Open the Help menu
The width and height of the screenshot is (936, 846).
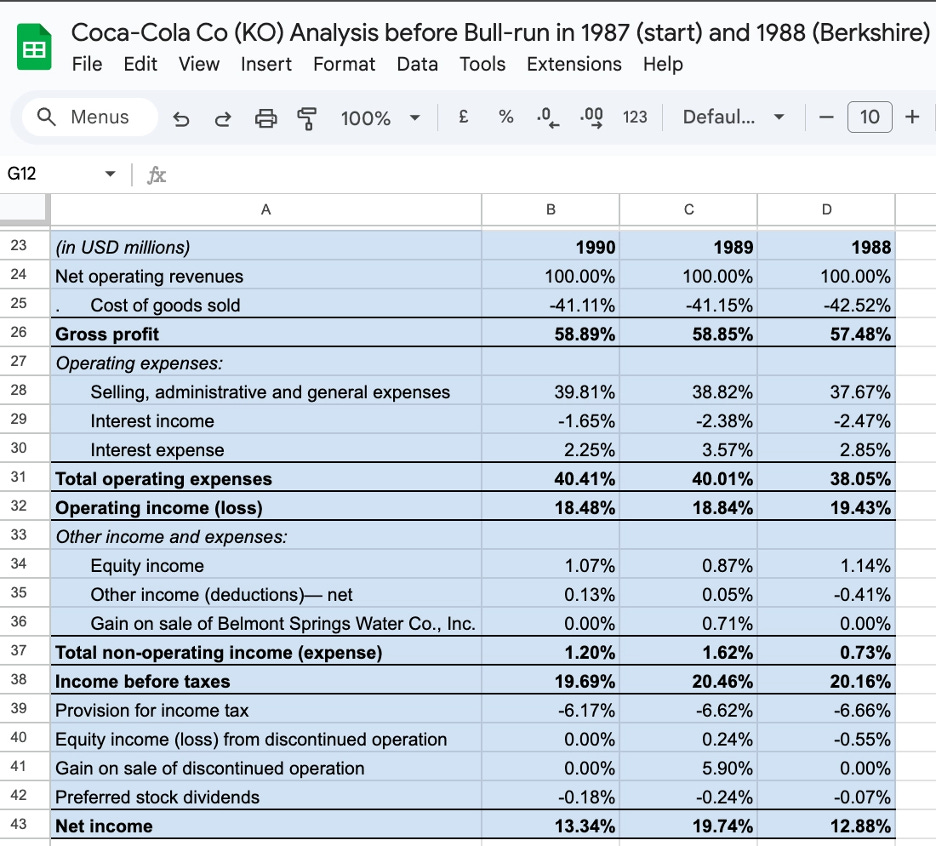(x=663, y=64)
